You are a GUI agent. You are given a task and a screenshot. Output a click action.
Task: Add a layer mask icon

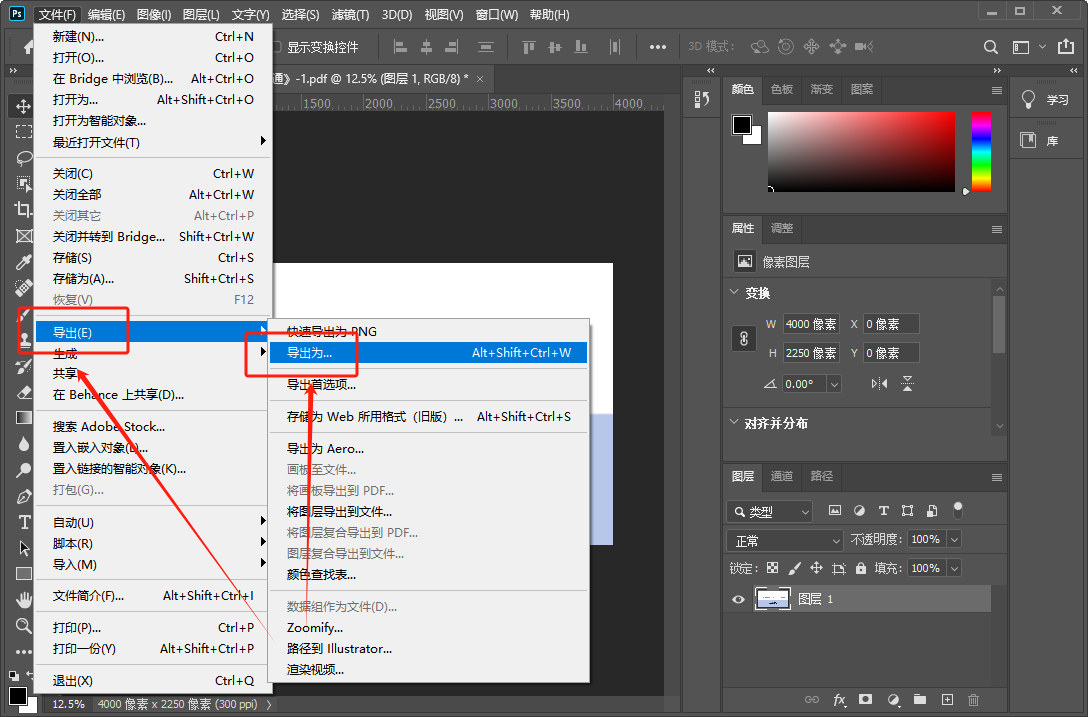coord(865,700)
